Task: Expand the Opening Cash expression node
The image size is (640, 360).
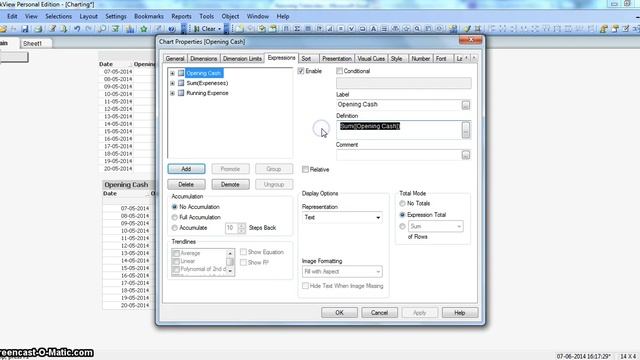Action: 172,73
